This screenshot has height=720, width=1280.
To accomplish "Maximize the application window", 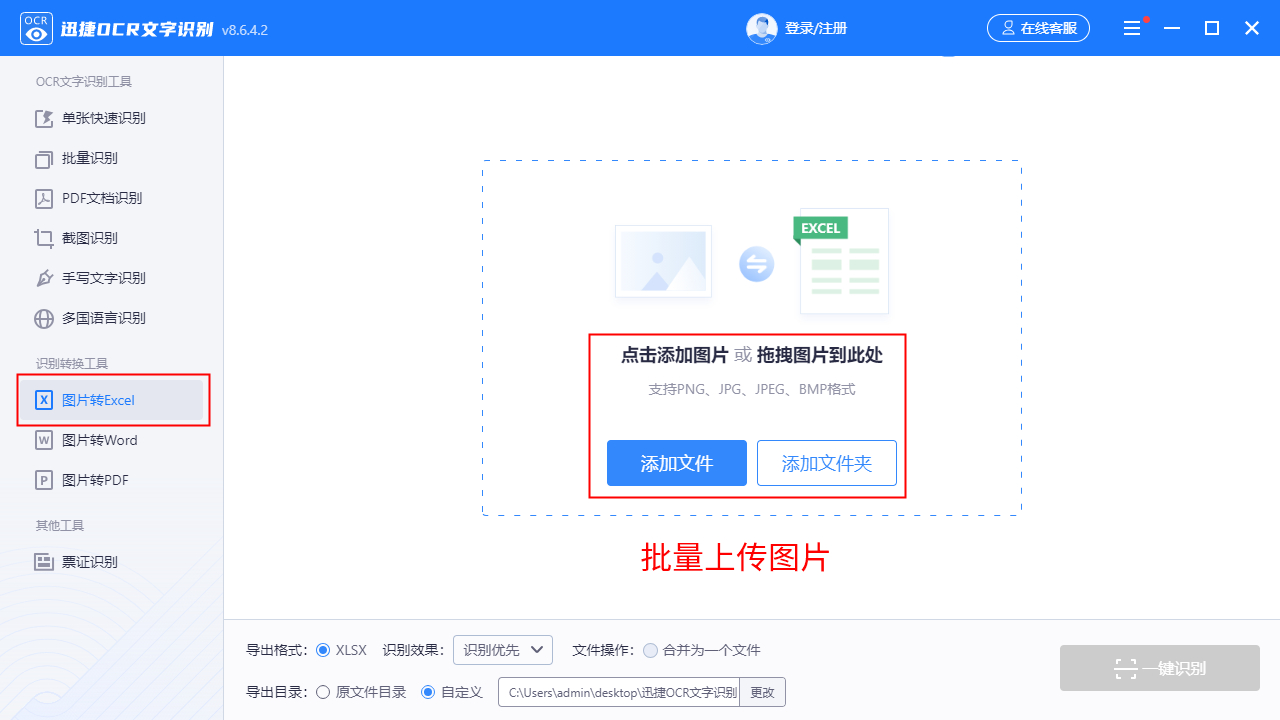I will pyautogui.click(x=1212, y=29).
